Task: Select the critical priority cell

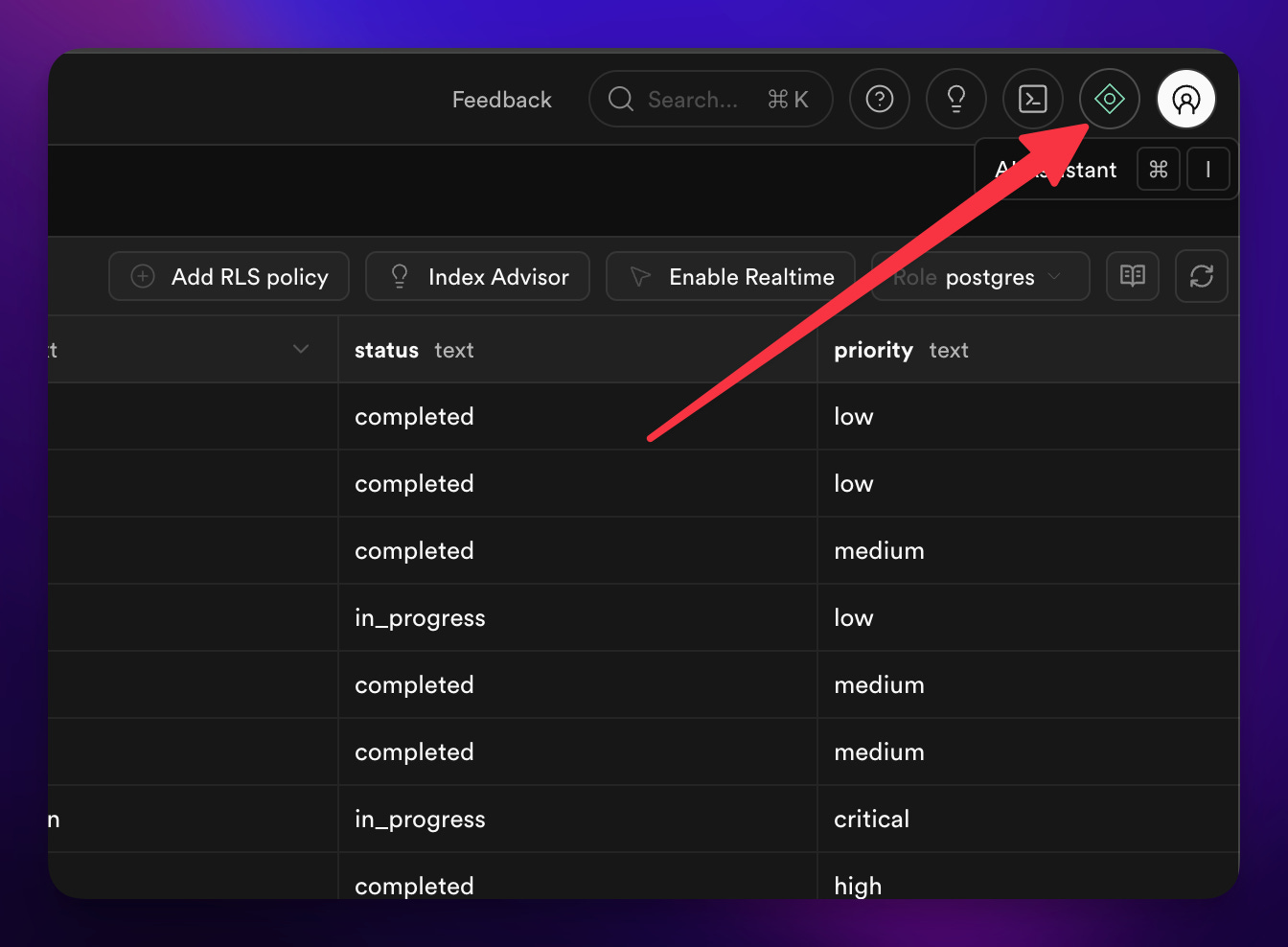Action: coord(1028,820)
